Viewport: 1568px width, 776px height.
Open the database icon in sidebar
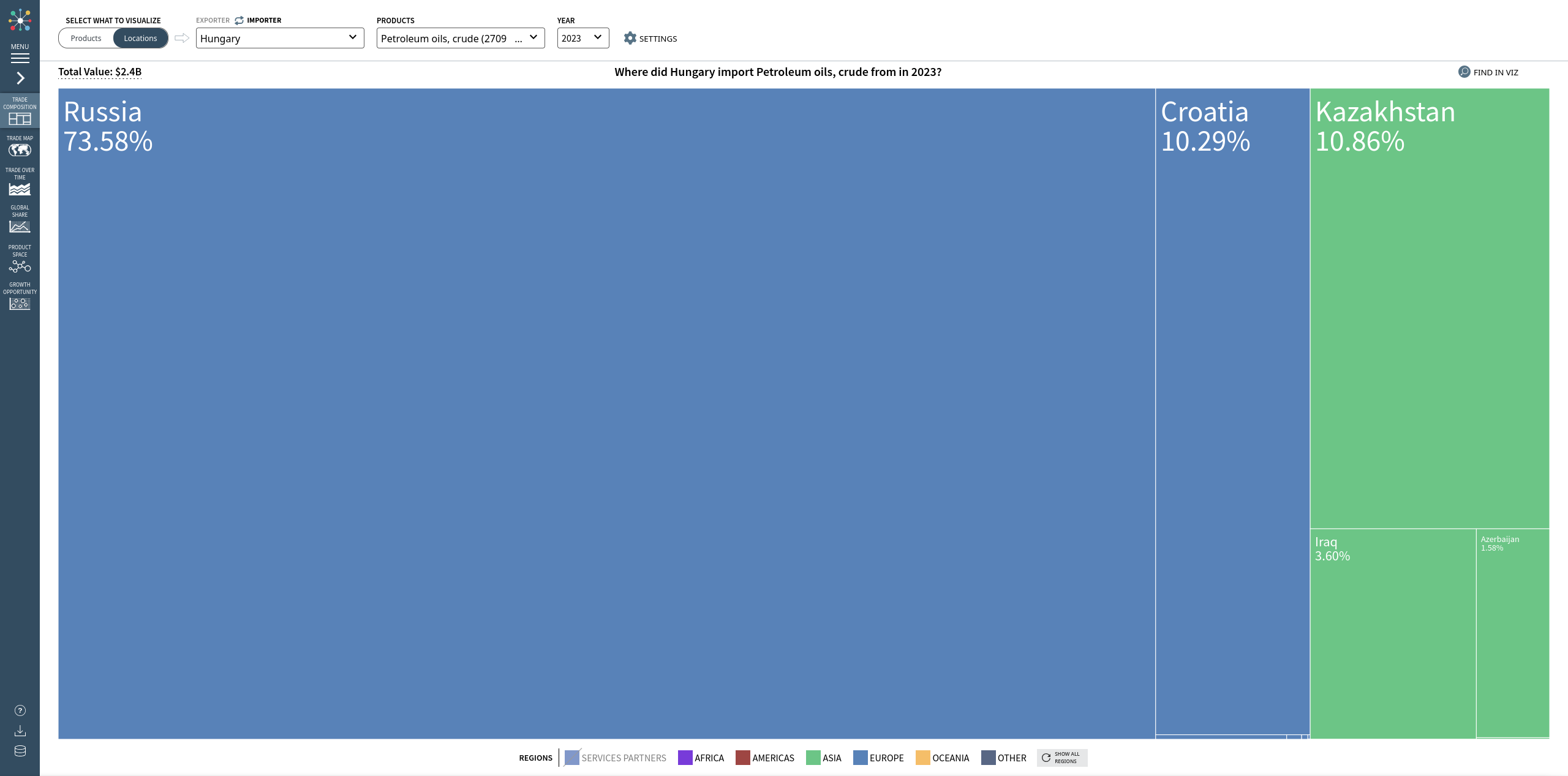tap(20, 751)
